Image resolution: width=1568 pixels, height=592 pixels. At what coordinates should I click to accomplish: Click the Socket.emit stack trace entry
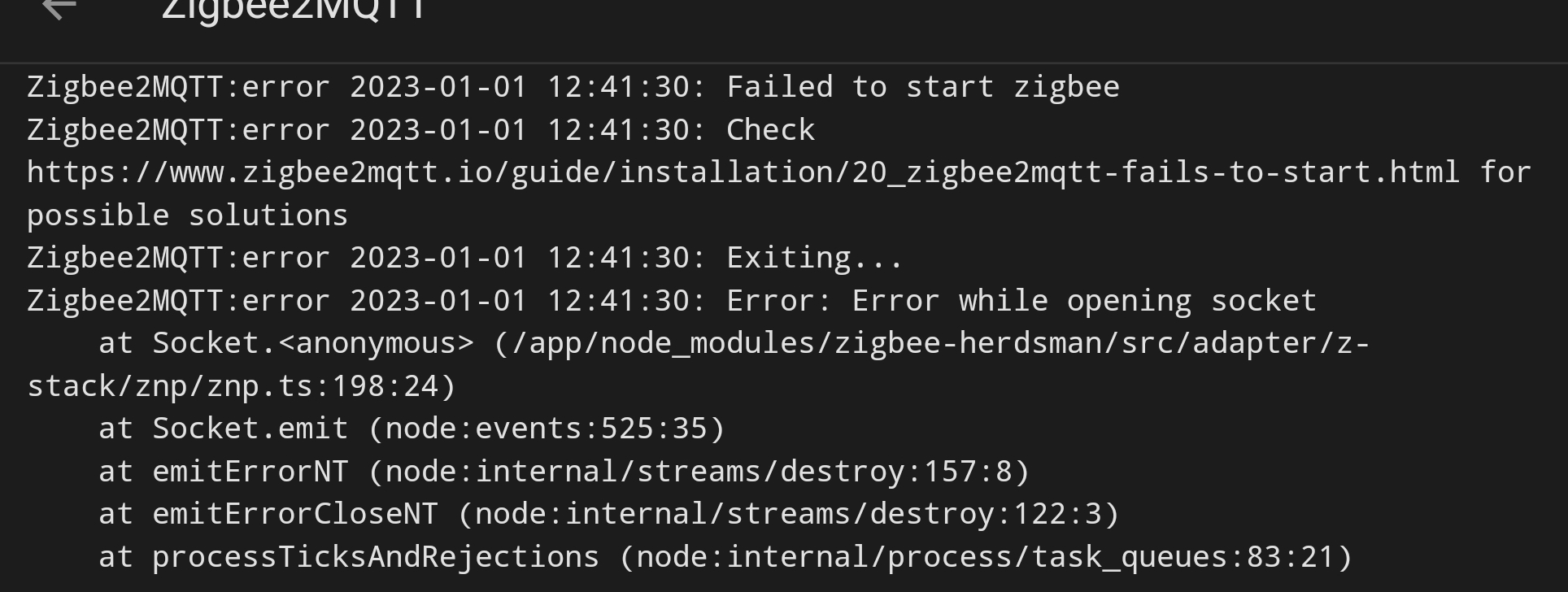pyautogui.click(x=412, y=429)
